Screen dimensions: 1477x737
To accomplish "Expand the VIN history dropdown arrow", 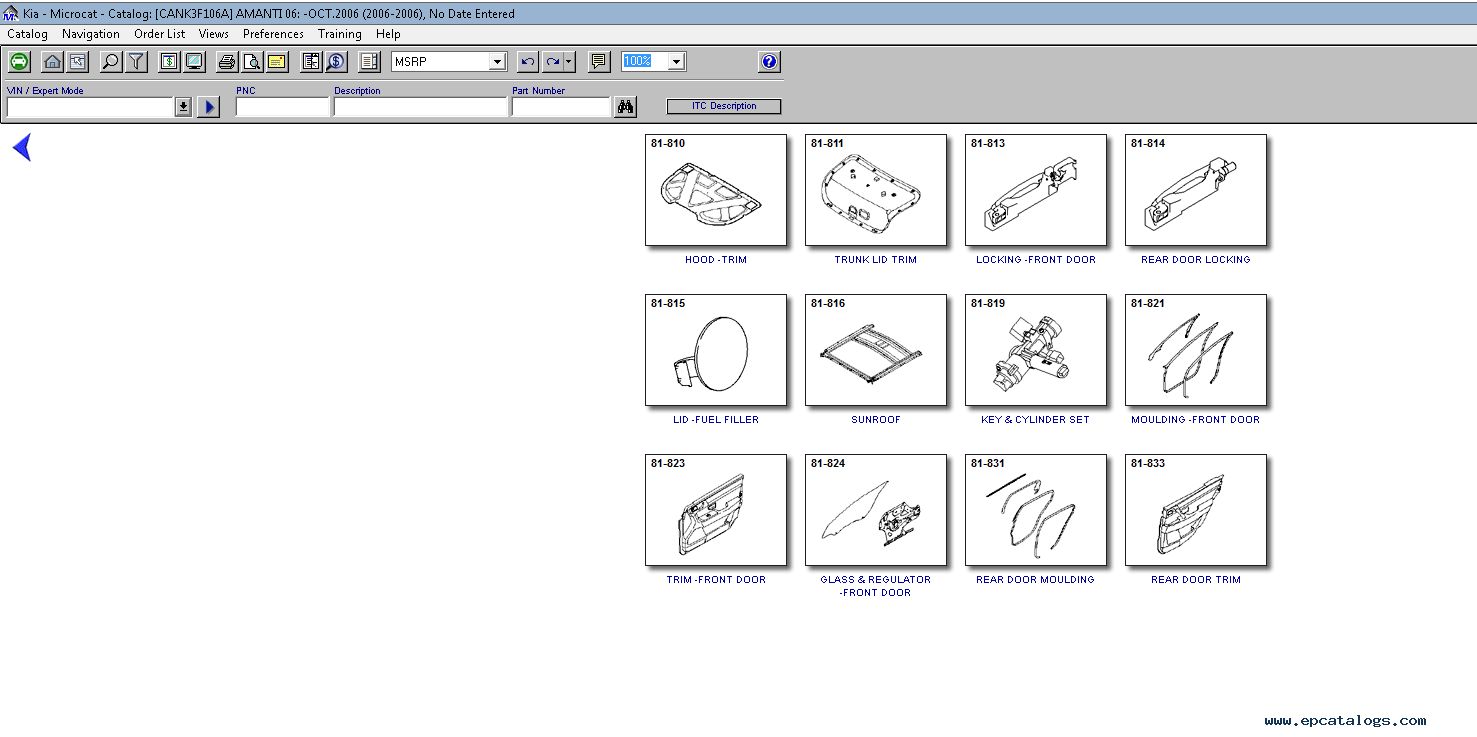I will [183, 107].
